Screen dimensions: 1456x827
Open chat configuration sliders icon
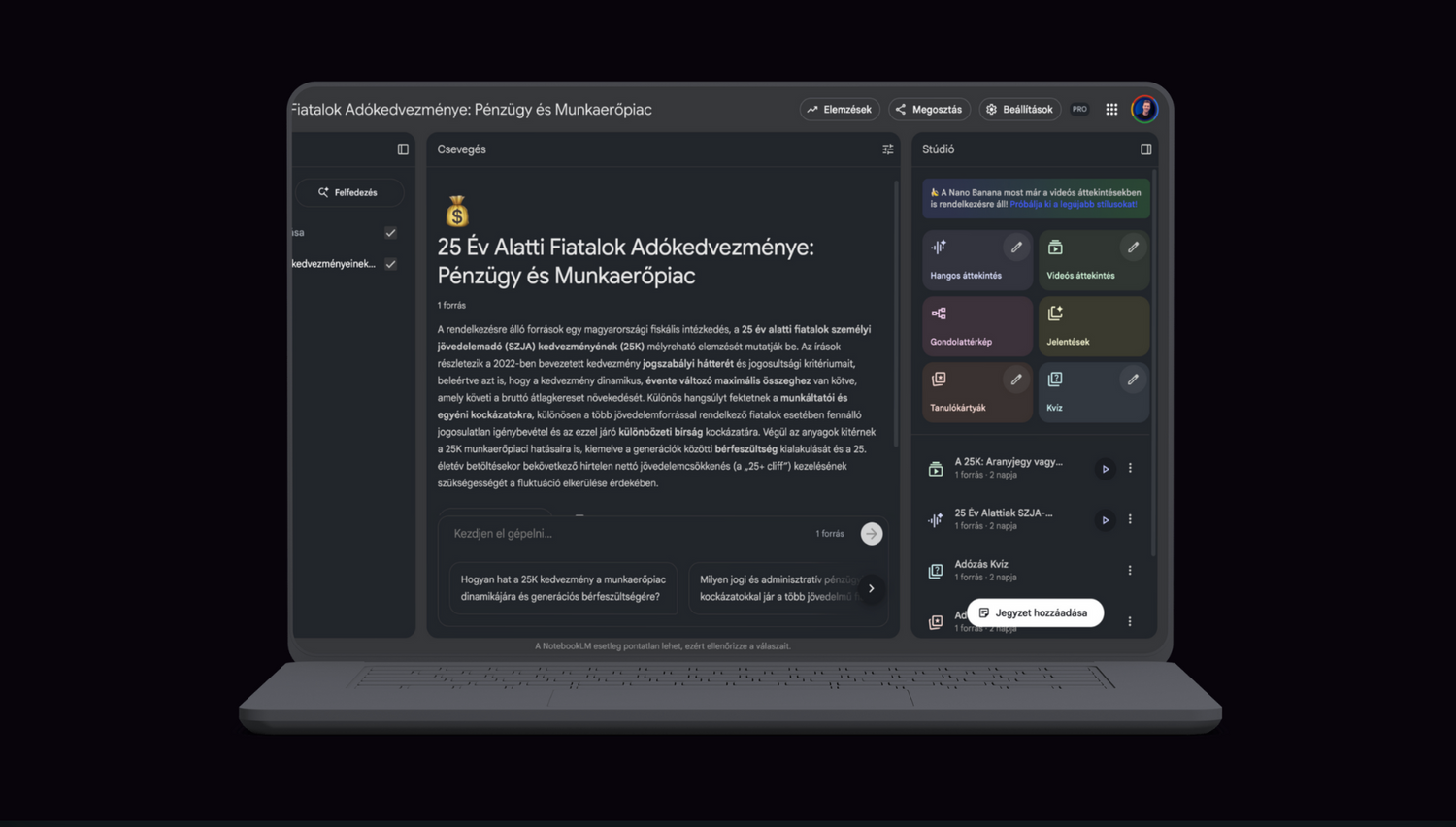887,149
